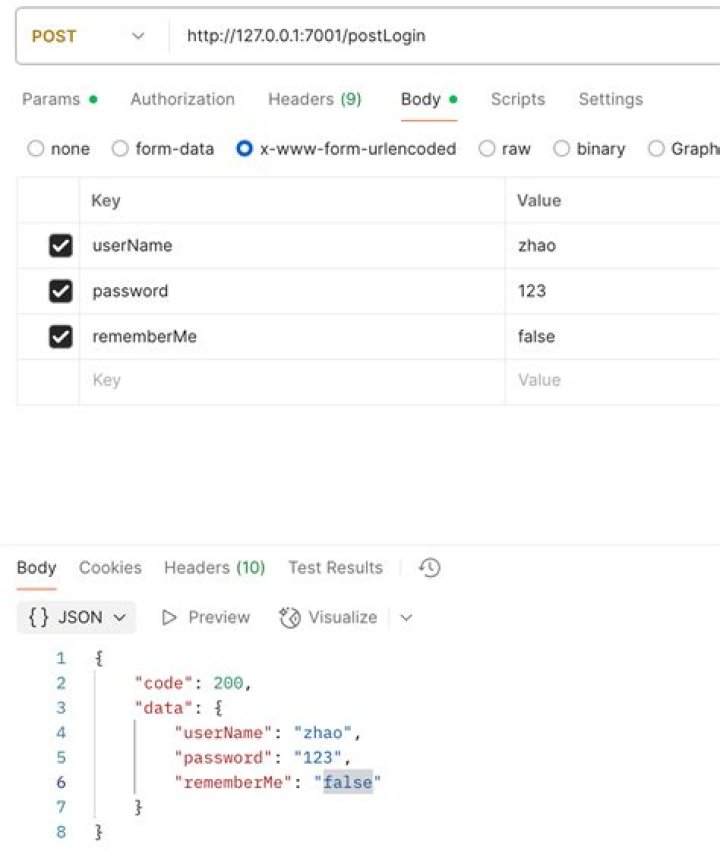This screenshot has height=861, width=720.
Task: Open the response Cookies tab
Action: click(x=110, y=567)
